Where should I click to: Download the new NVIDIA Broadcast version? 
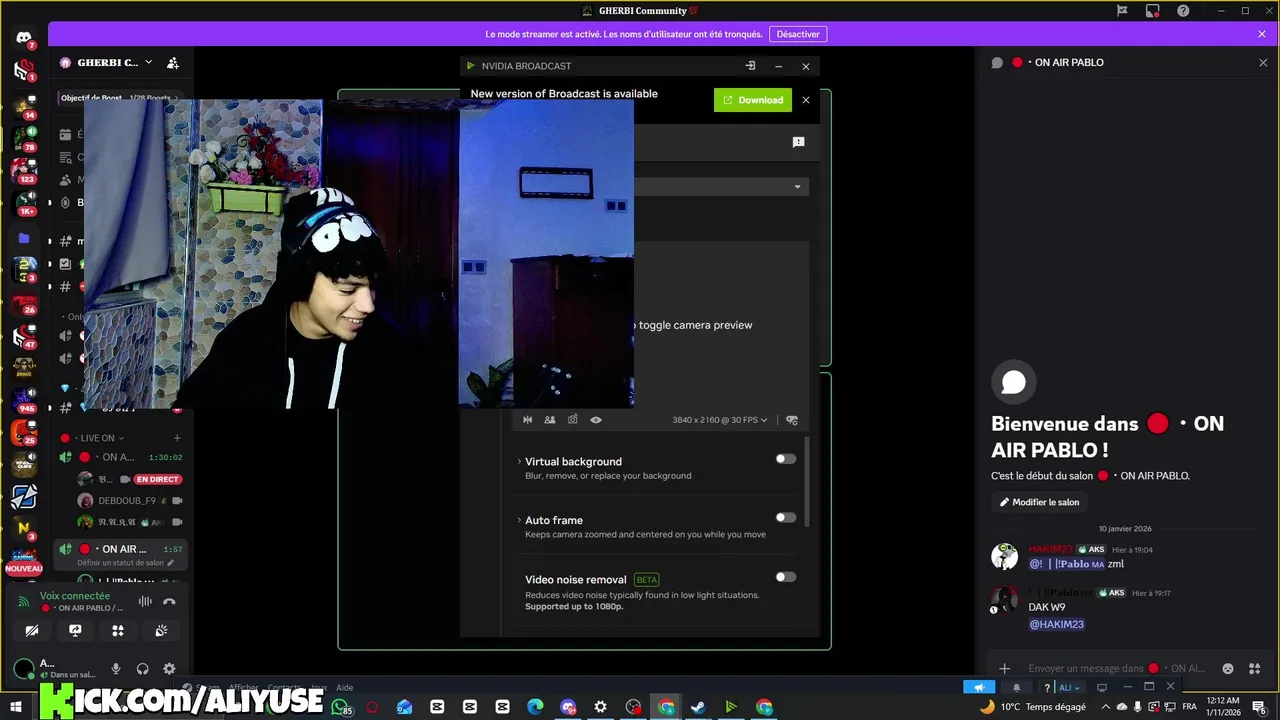click(753, 100)
